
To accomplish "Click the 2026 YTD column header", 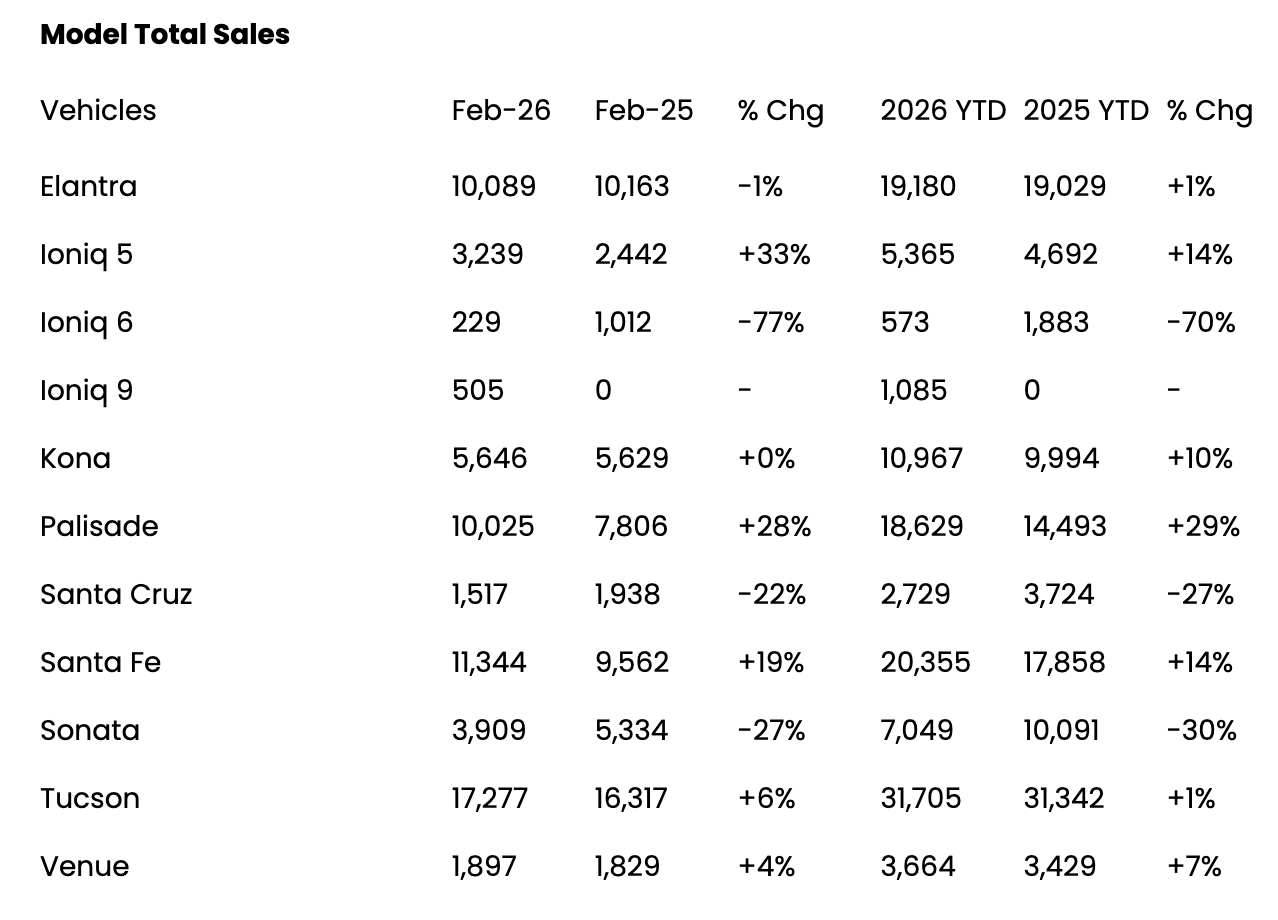I will point(943,110).
